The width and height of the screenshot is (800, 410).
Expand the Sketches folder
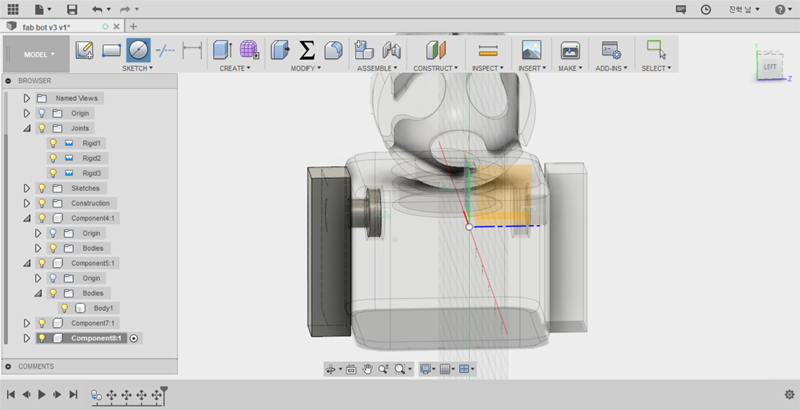pos(27,188)
